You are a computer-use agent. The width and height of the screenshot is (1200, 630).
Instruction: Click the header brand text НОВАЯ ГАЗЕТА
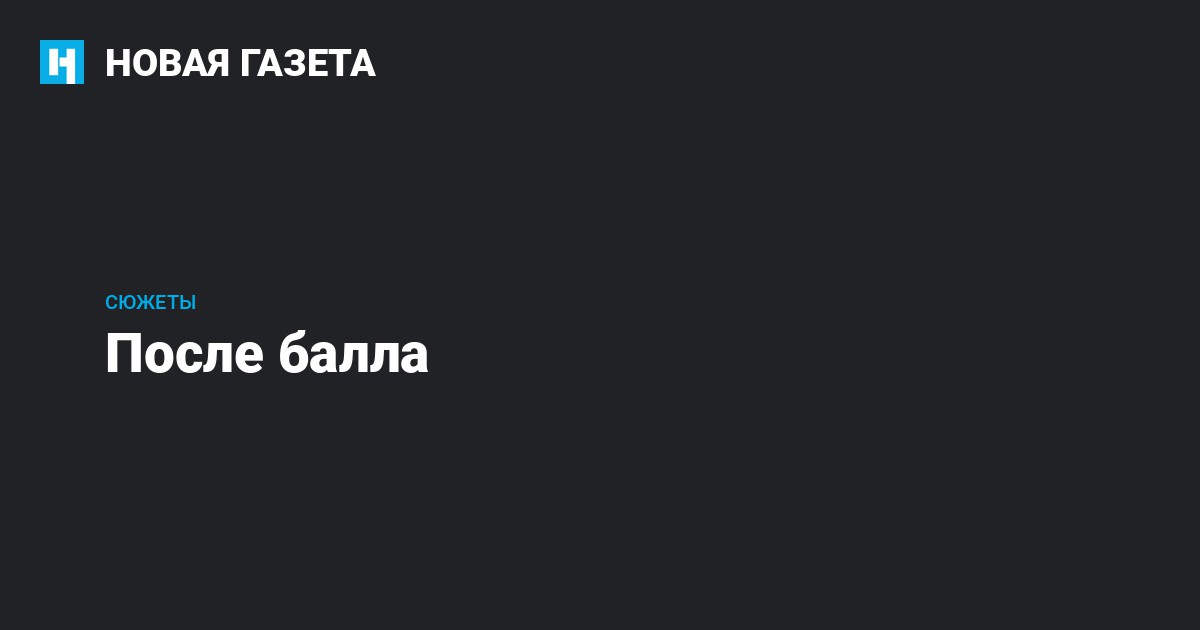point(240,63)
